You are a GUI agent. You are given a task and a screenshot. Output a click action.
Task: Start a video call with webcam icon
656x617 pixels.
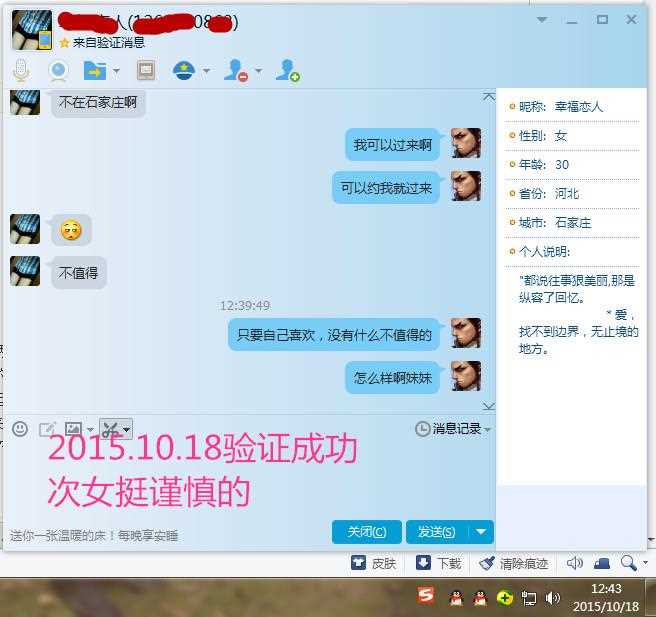tap(59, 71)
